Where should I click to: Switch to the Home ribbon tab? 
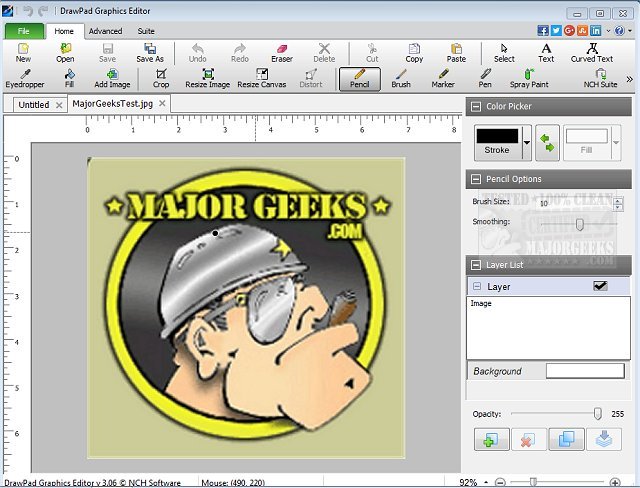[64, 31]
